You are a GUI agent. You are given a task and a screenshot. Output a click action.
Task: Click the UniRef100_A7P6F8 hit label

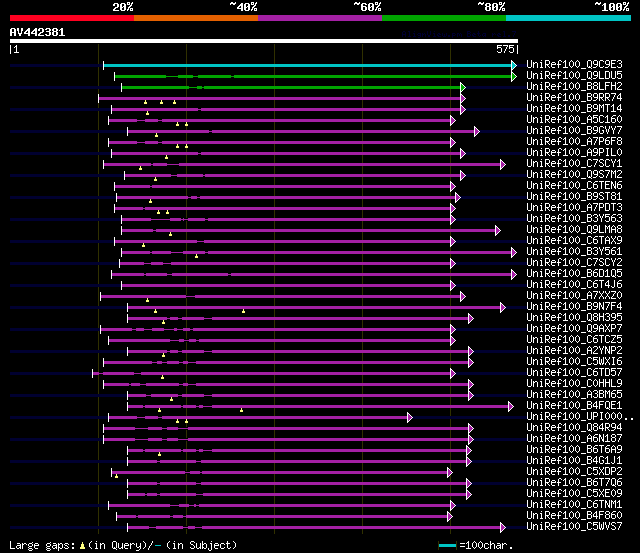pos(574,142)
